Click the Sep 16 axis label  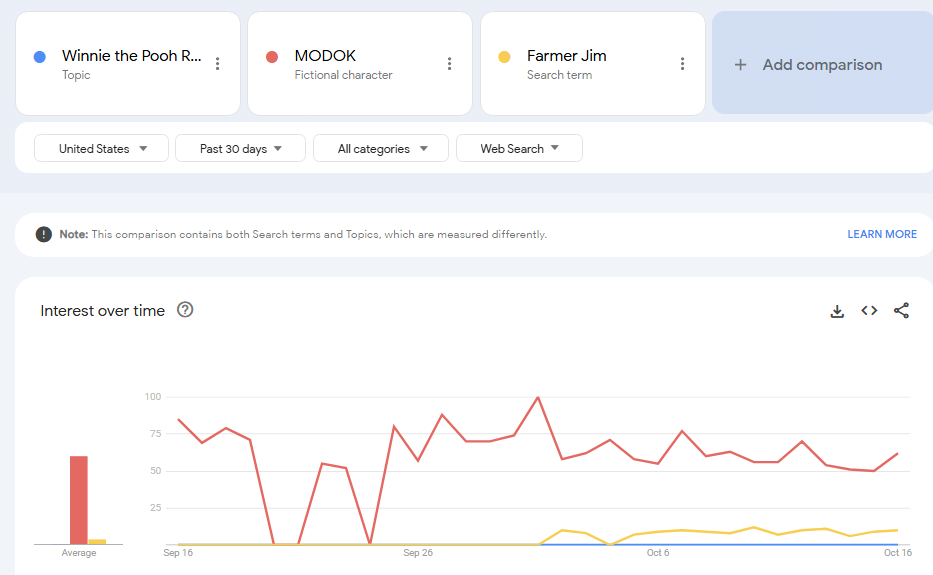[178, 553]
